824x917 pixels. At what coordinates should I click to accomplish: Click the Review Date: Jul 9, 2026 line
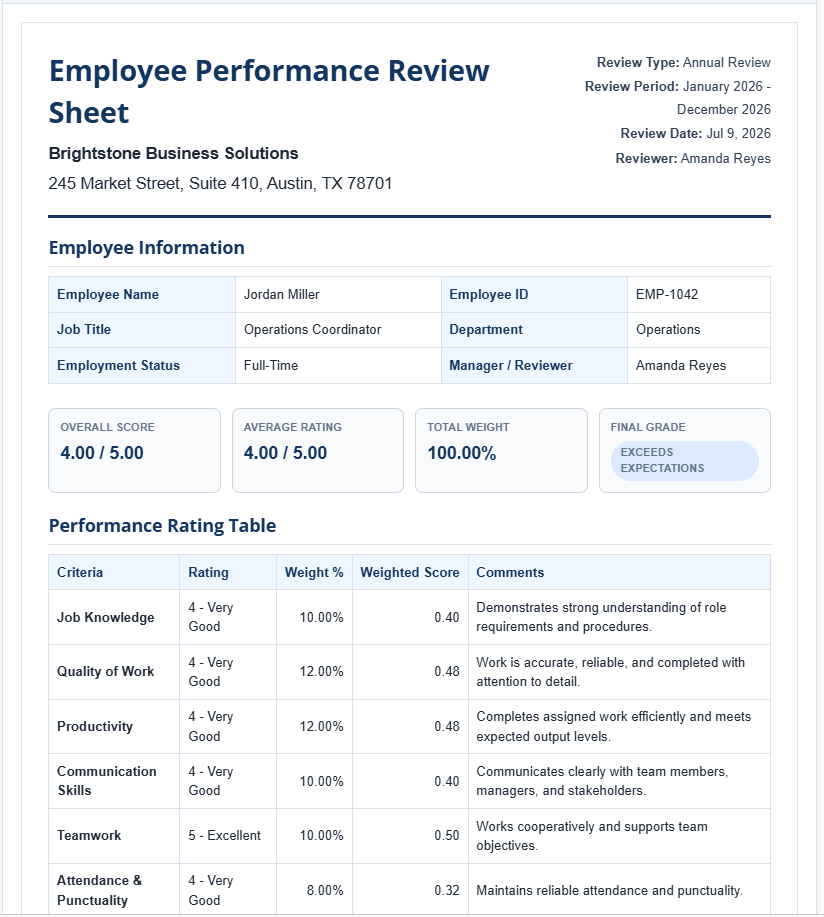click(x=695, y=133)
